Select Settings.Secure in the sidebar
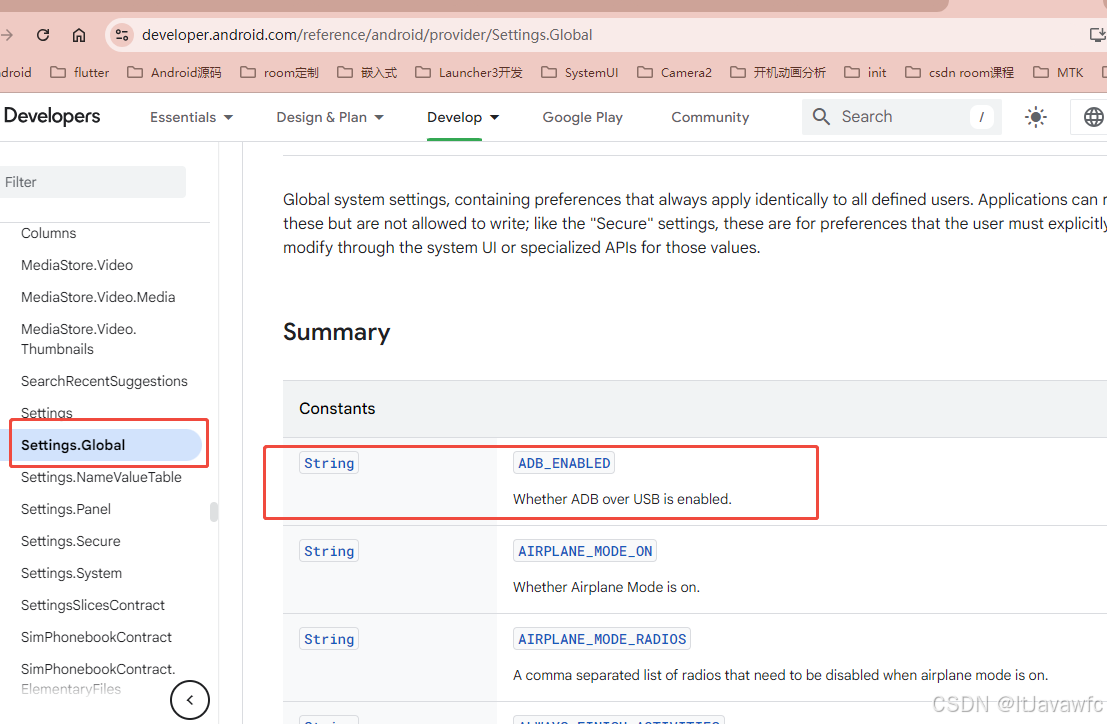The image size is (1107, 724). click(x=71, y=541)
